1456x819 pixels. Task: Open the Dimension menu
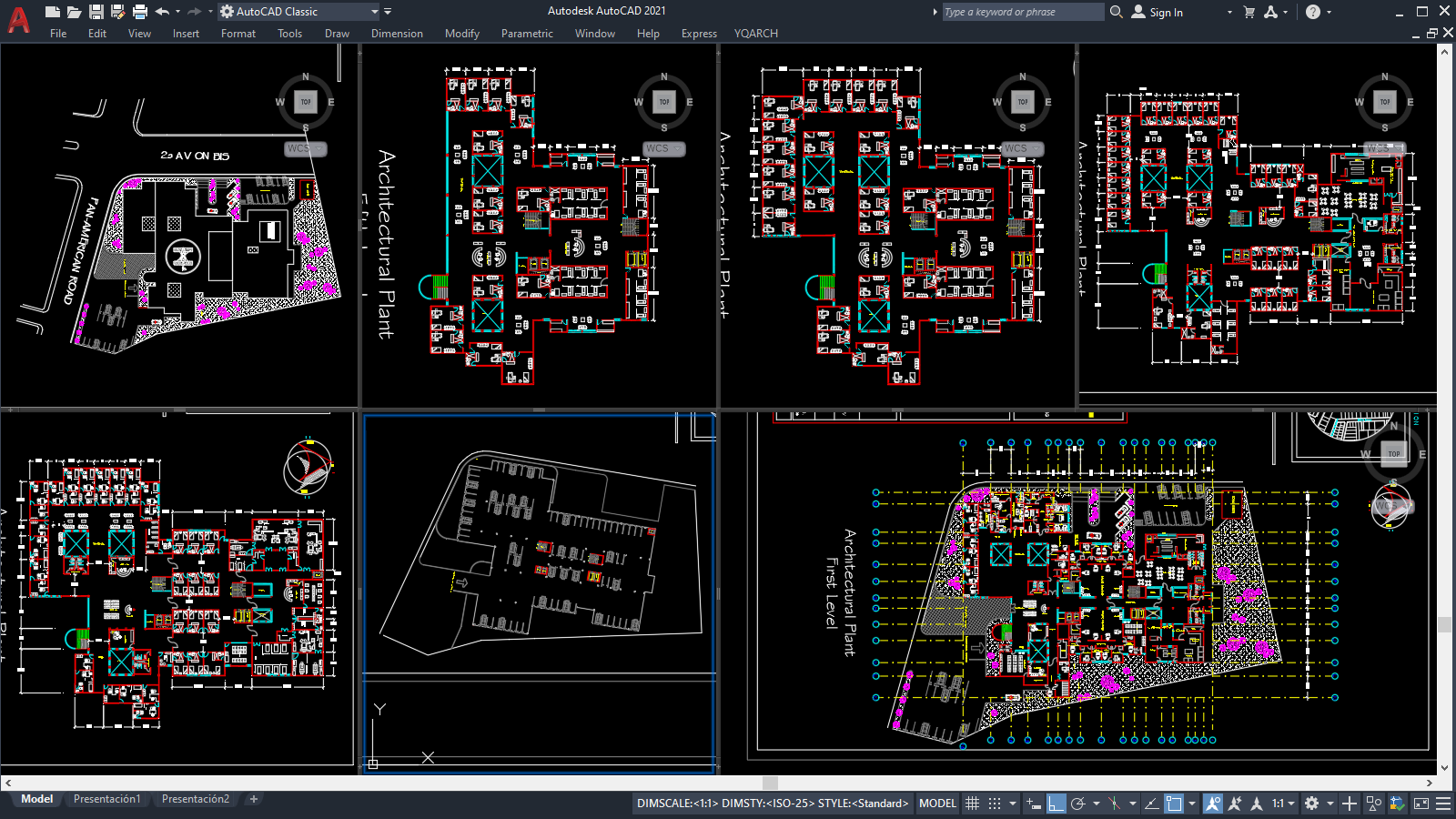397,34
